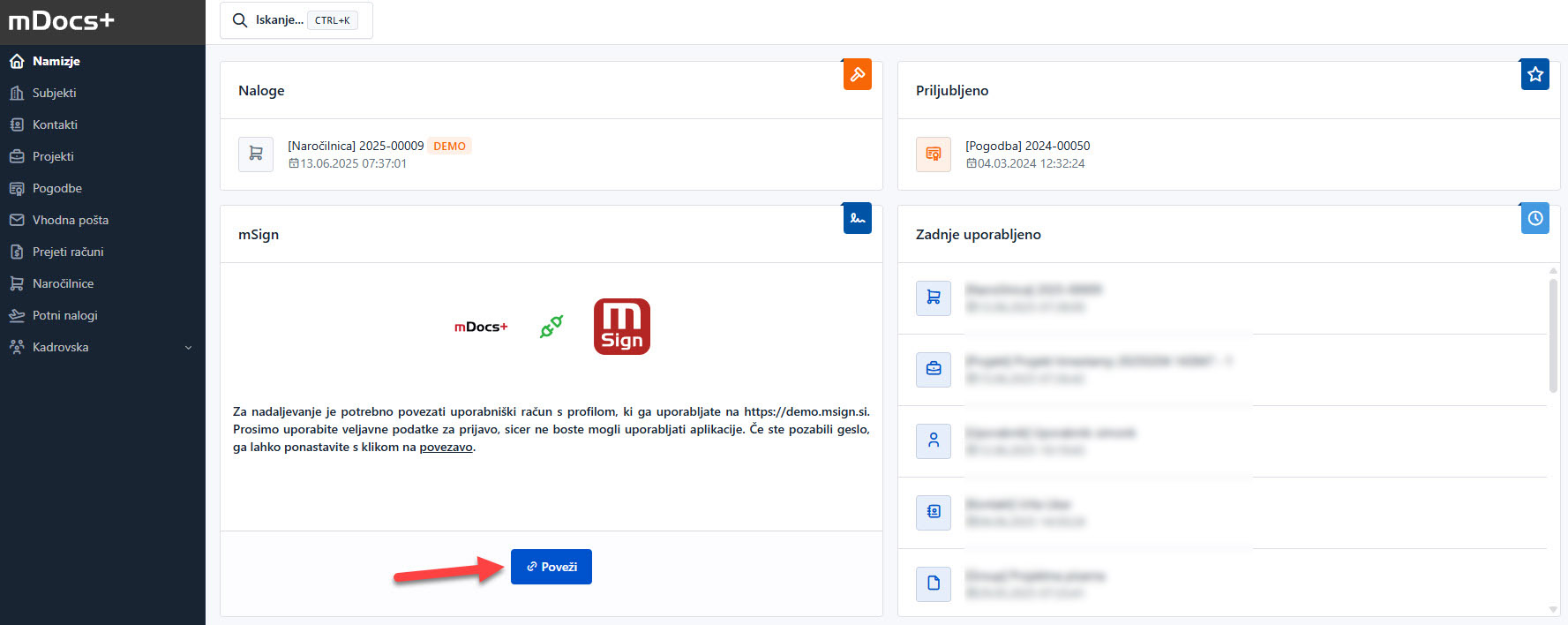The height and width of the screenshot is (625, 1568).
Task: Click the star icon in Priljubljeno panel
Action: click(x=1534, y=75)
